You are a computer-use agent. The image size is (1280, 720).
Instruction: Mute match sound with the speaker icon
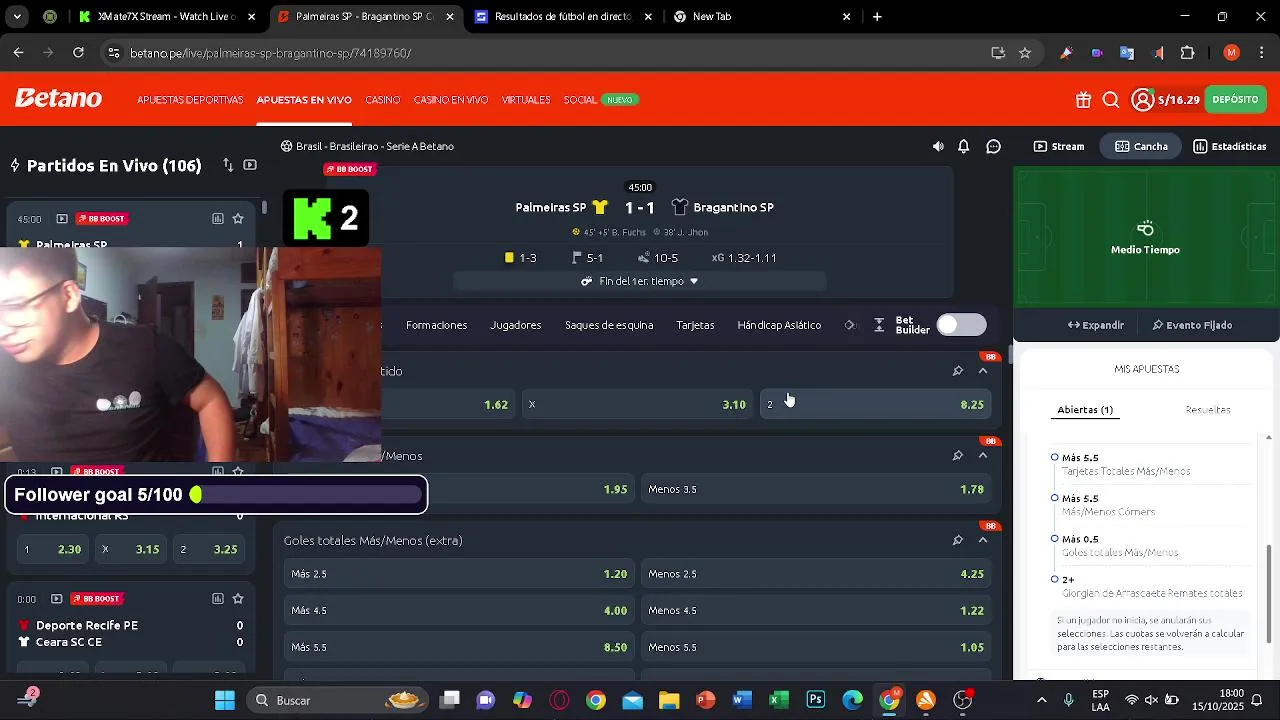[938, 146]
